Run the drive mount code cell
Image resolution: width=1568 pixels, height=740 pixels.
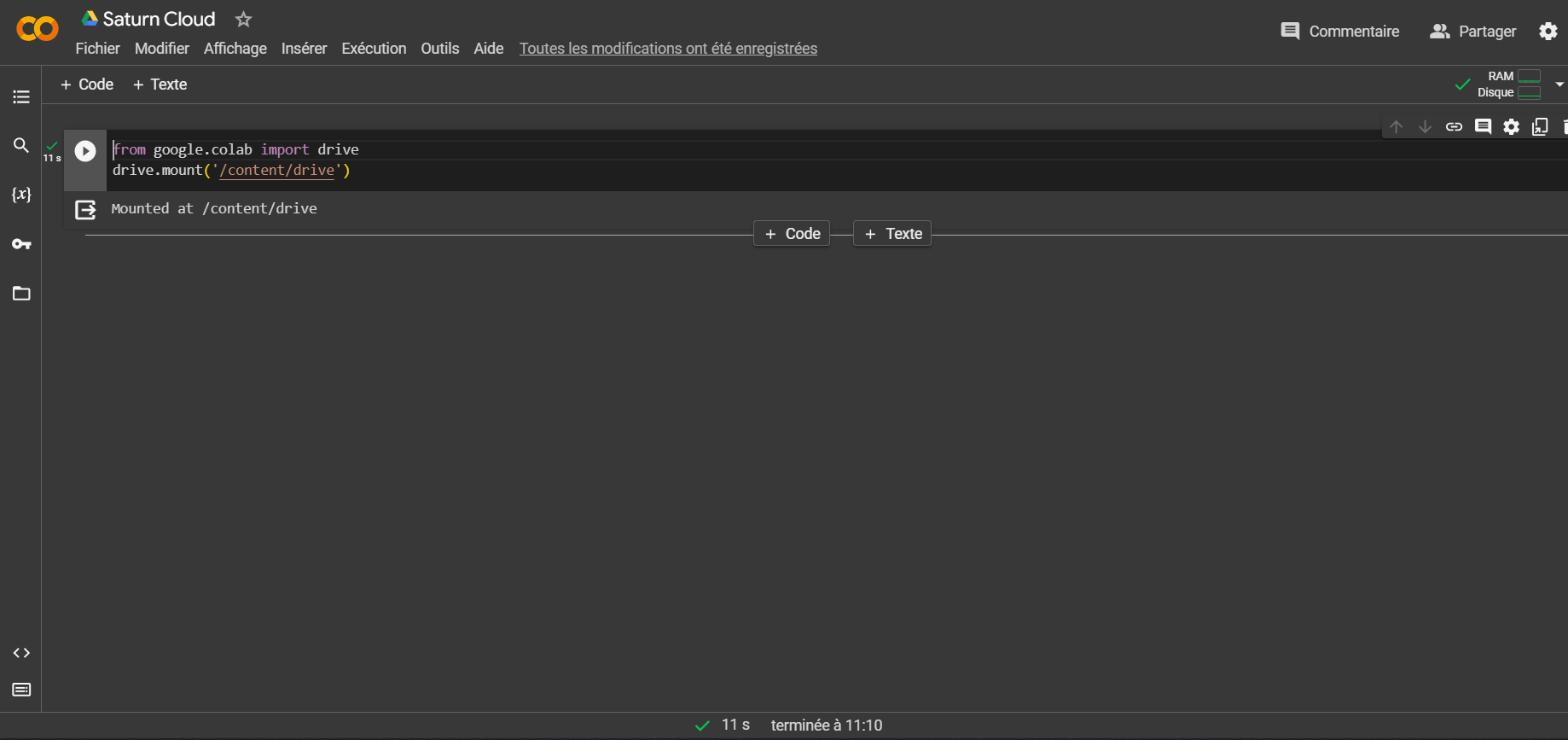click(x=85, y=151)
